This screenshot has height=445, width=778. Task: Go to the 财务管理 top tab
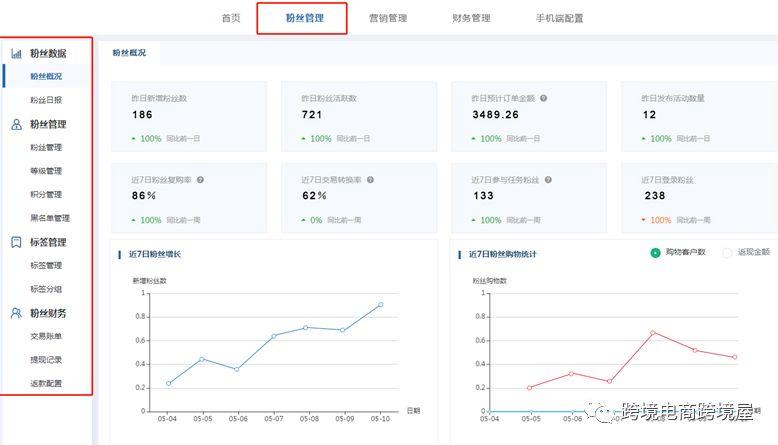click(471, 18)
